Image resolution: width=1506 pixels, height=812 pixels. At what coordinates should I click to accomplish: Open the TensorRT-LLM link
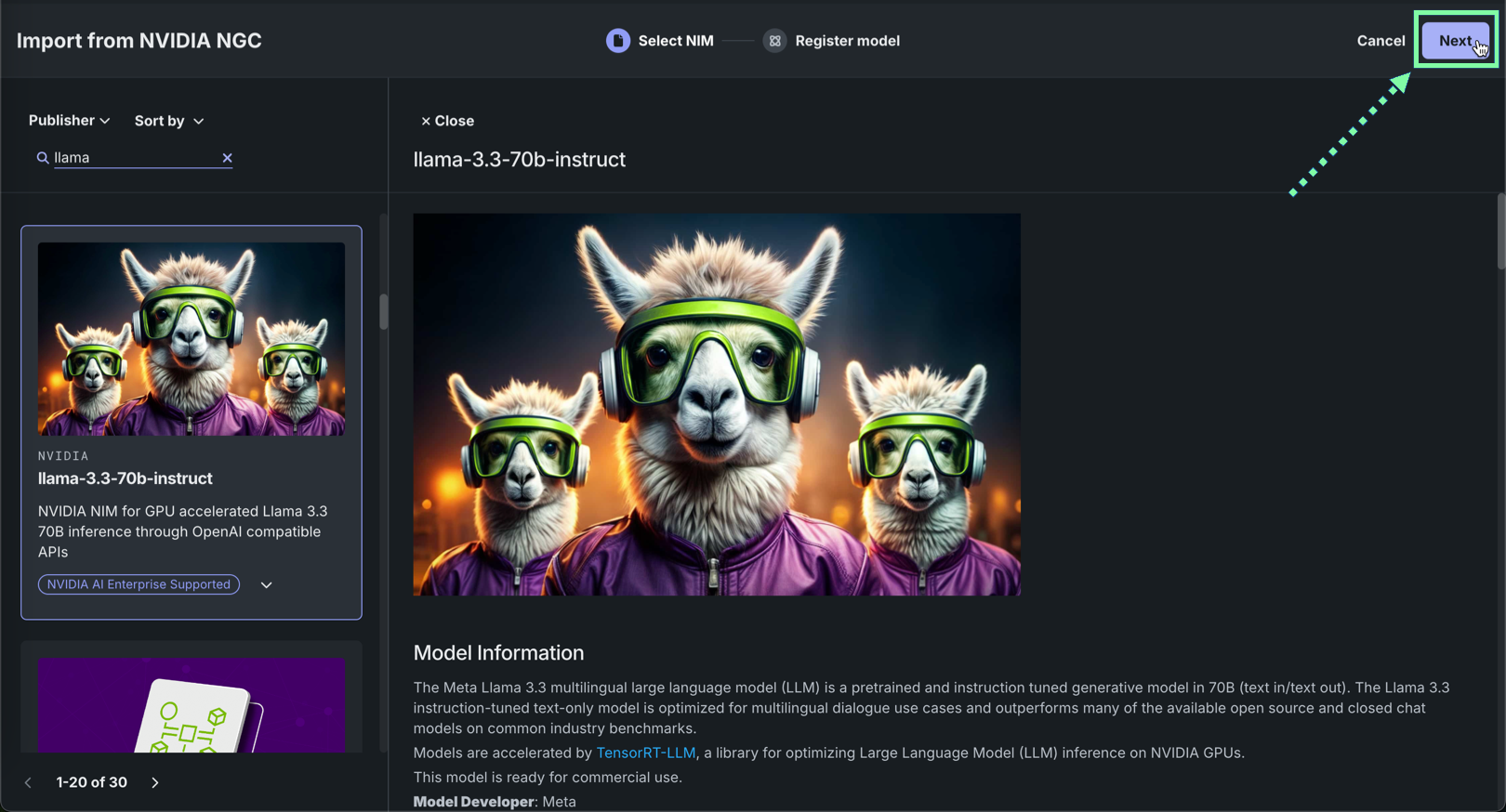(x=645, y=753)
